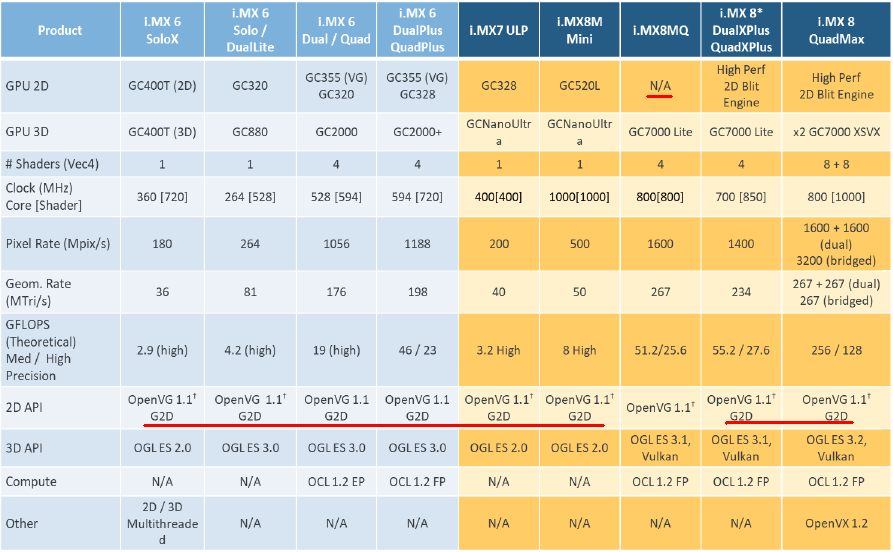Select the '1400' pixel rate cell
This screenshot has height=552, width=893.
[741, 244]
